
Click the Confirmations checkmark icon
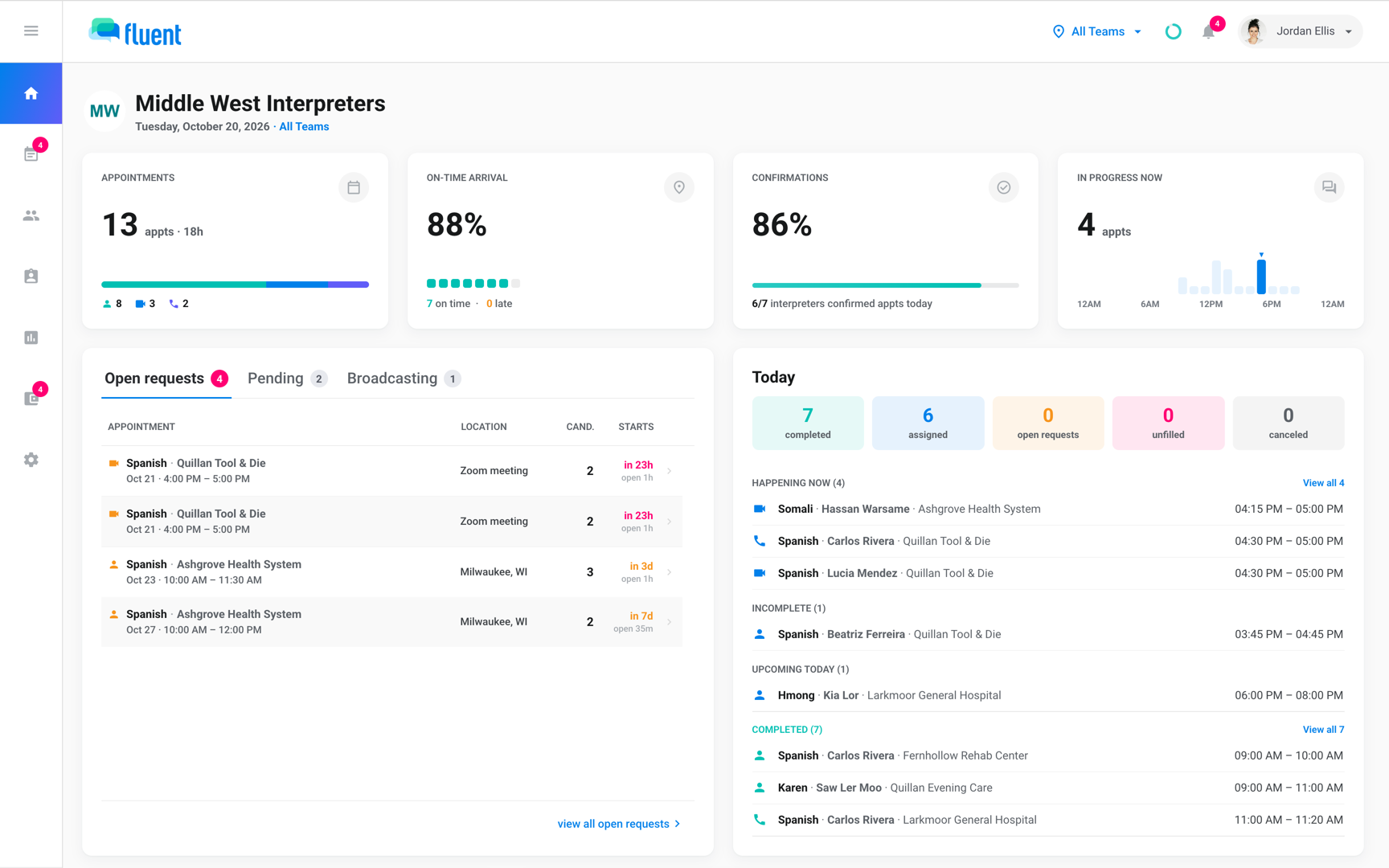click(1004, 187)
